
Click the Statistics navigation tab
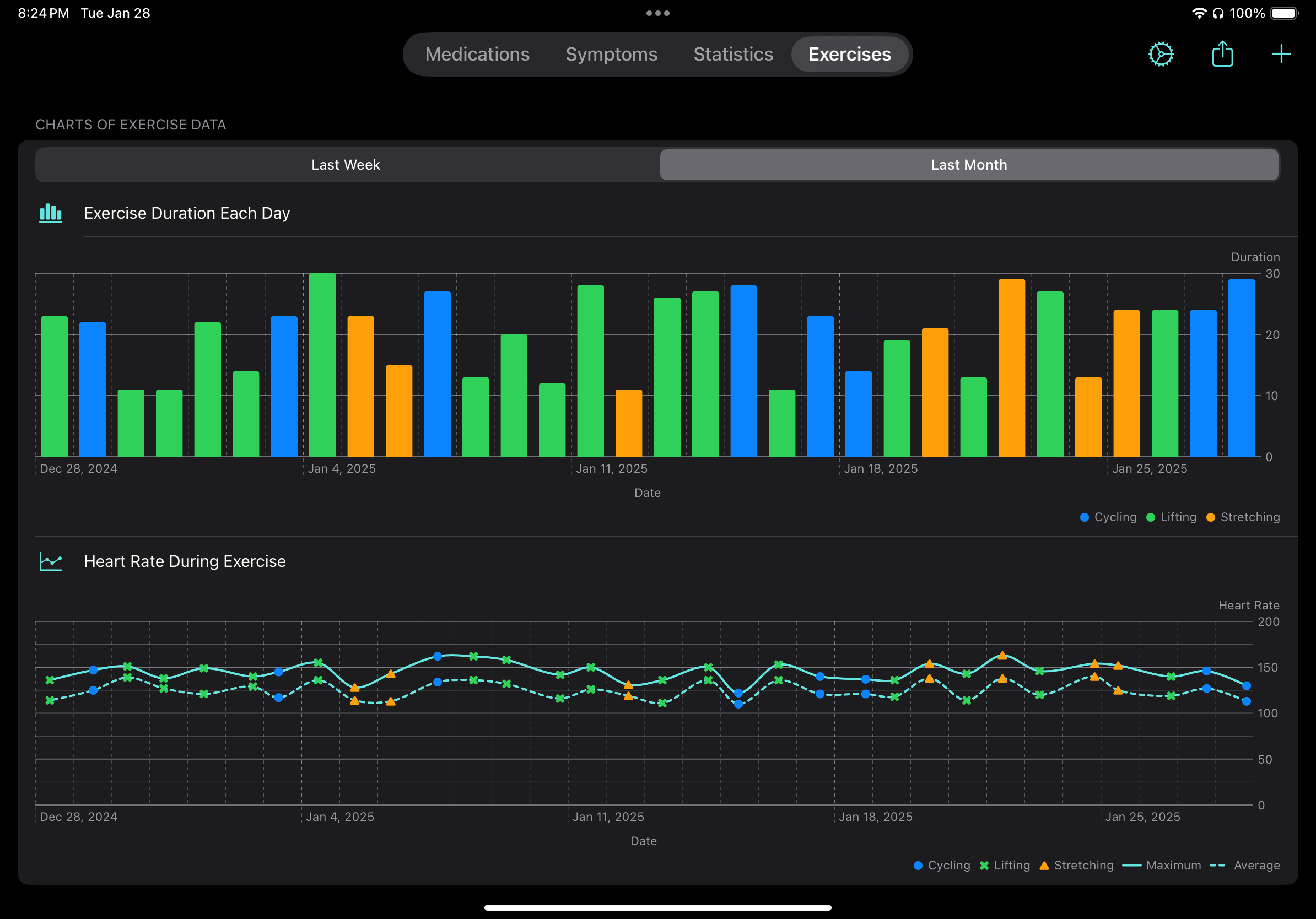[x=732, y=55]
